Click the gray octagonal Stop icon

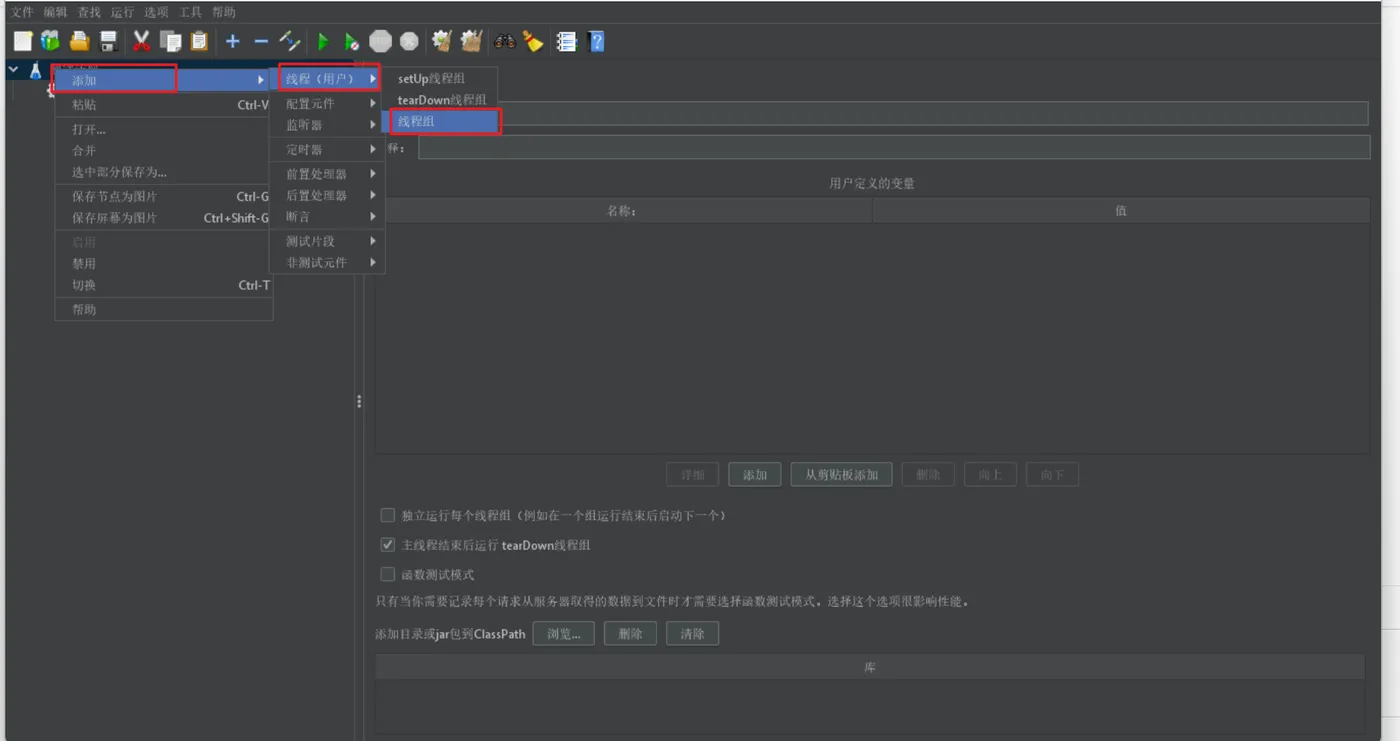tap(380, 41)
